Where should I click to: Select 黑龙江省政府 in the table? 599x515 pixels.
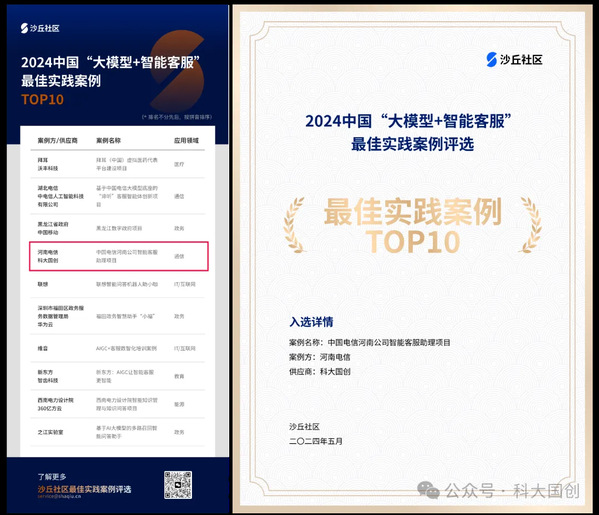click(x=53, y=224)
